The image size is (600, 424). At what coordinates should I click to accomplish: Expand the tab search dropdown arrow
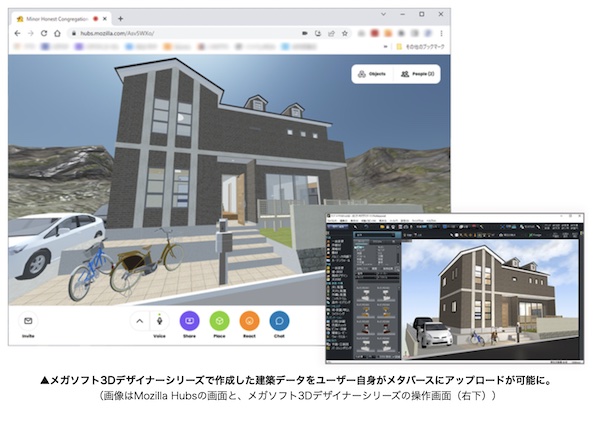[x=381, y=15]
